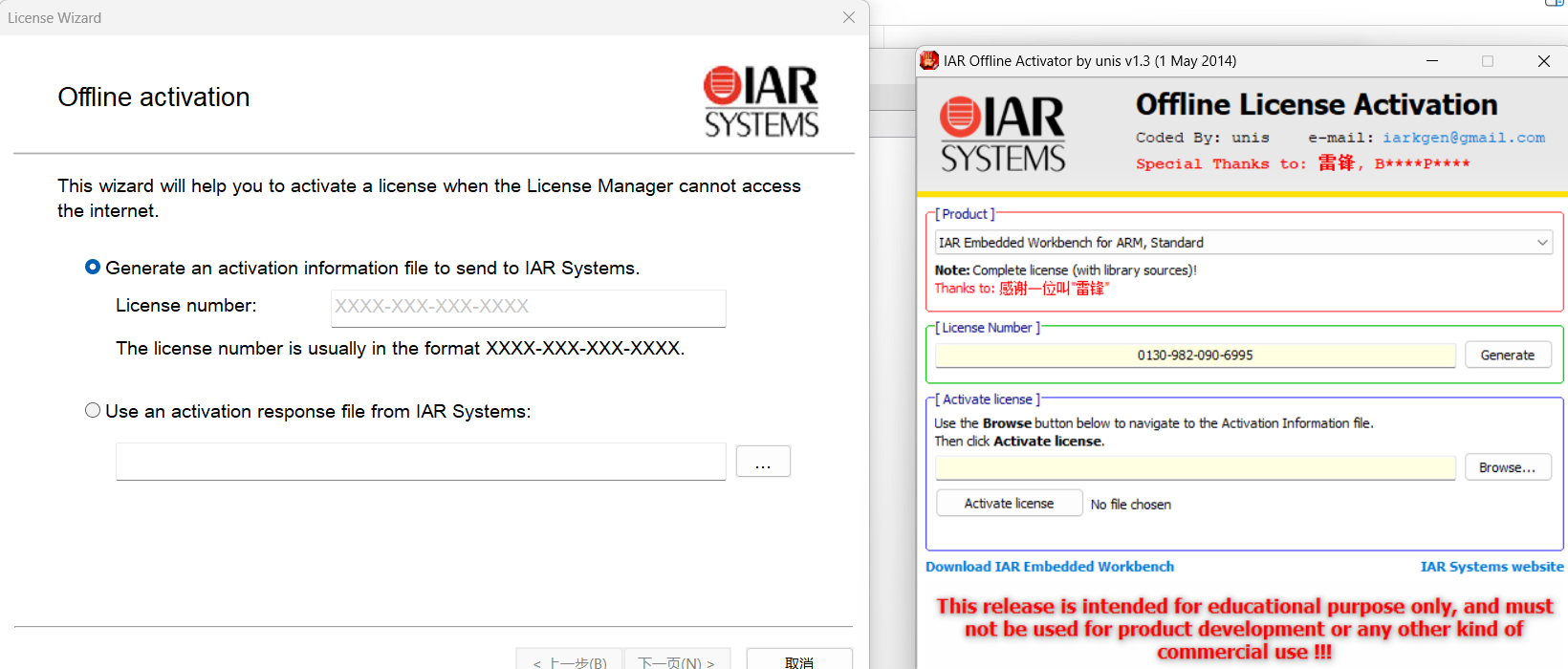The height and width of the screenshot is (669, 1568).
Task: Click the 'Offline License Activation' heading
Action: coord(1317,104)
